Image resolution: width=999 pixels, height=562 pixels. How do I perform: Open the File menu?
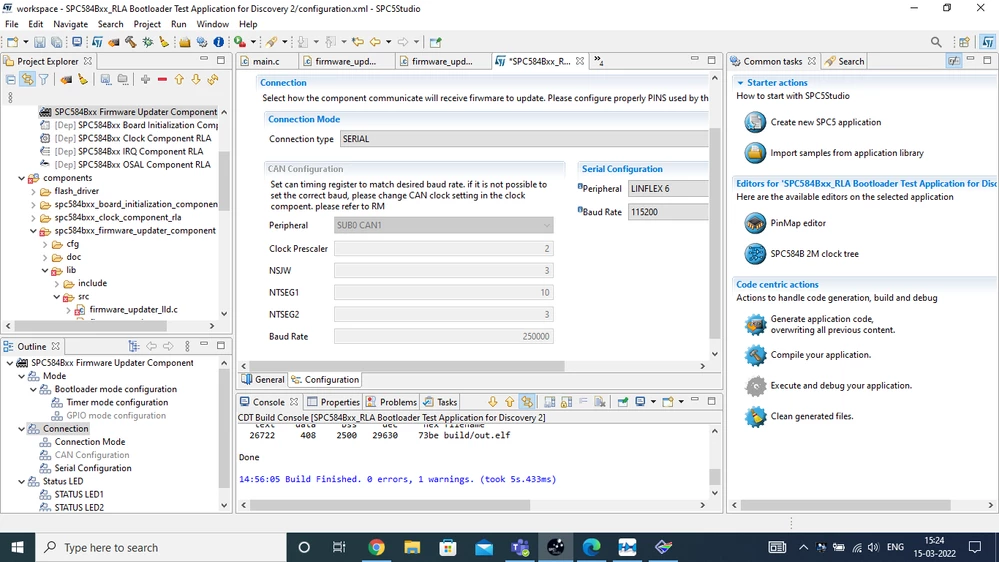[11, 24]
